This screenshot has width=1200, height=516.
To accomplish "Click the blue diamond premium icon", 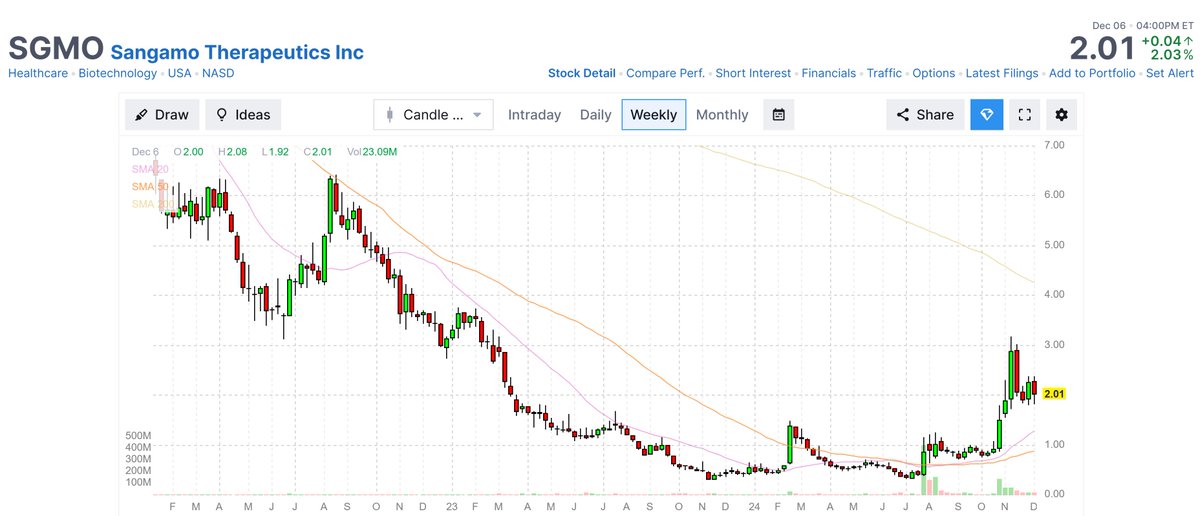I will (x=986, y=115).
